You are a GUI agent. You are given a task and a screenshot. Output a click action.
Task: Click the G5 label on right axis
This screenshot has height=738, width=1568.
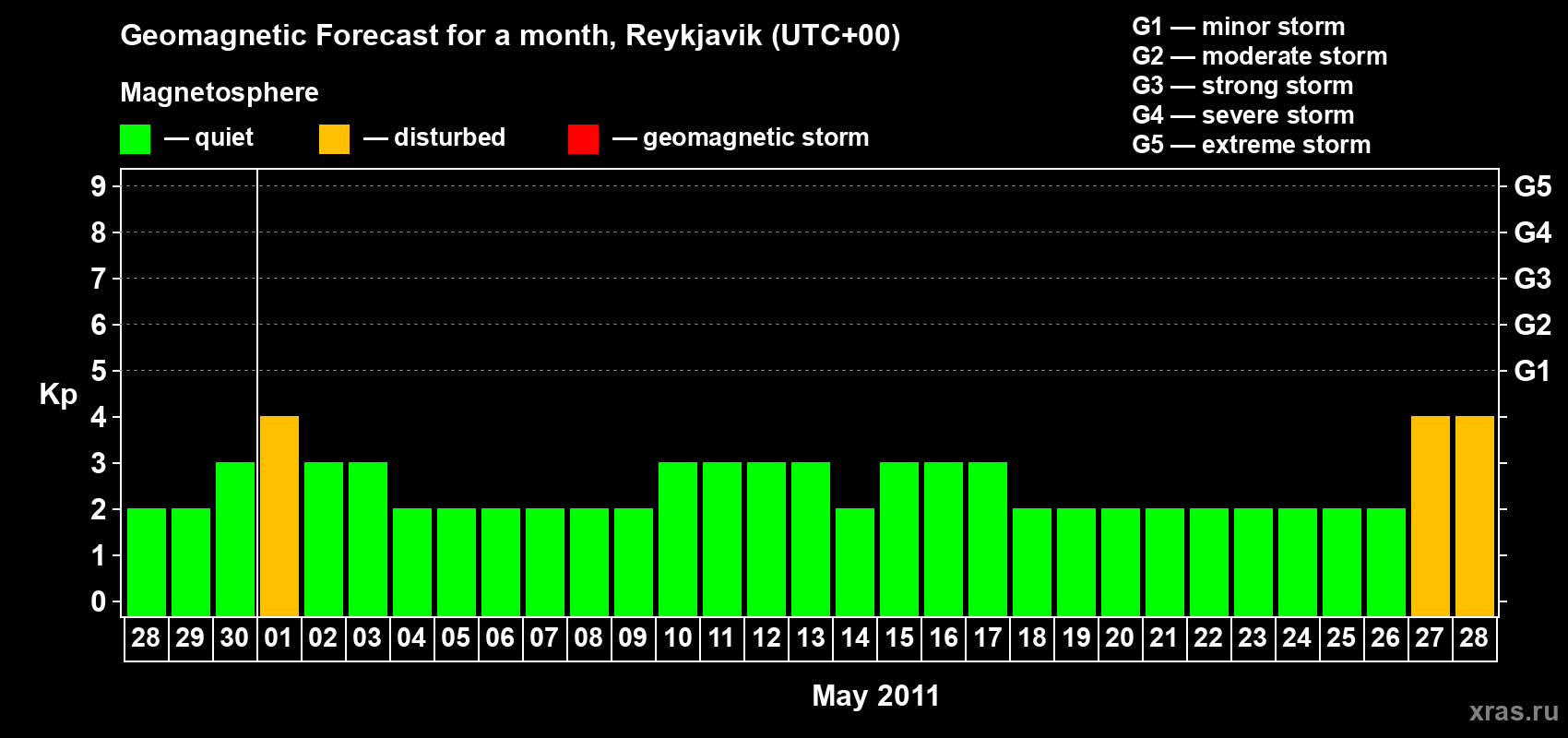click(1533, 186)
